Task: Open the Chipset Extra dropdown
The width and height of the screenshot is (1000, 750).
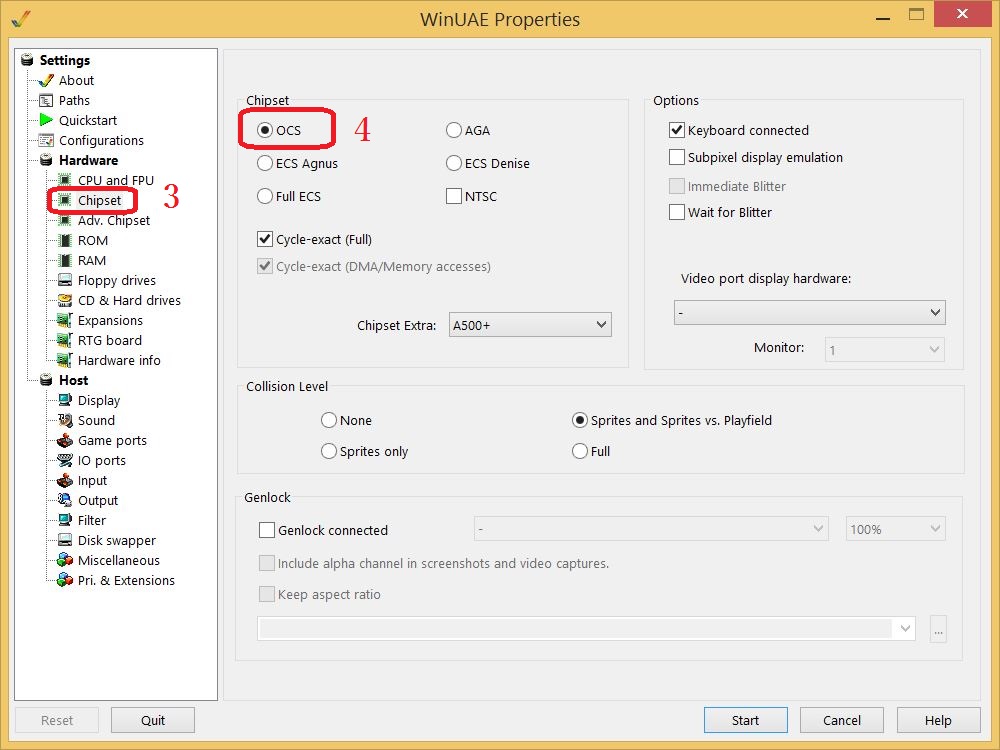Action: 530,325
